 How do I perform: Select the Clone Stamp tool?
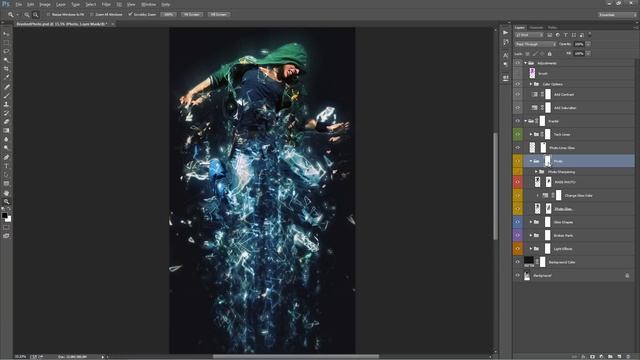pyautogui.click(x=6, y=104)
